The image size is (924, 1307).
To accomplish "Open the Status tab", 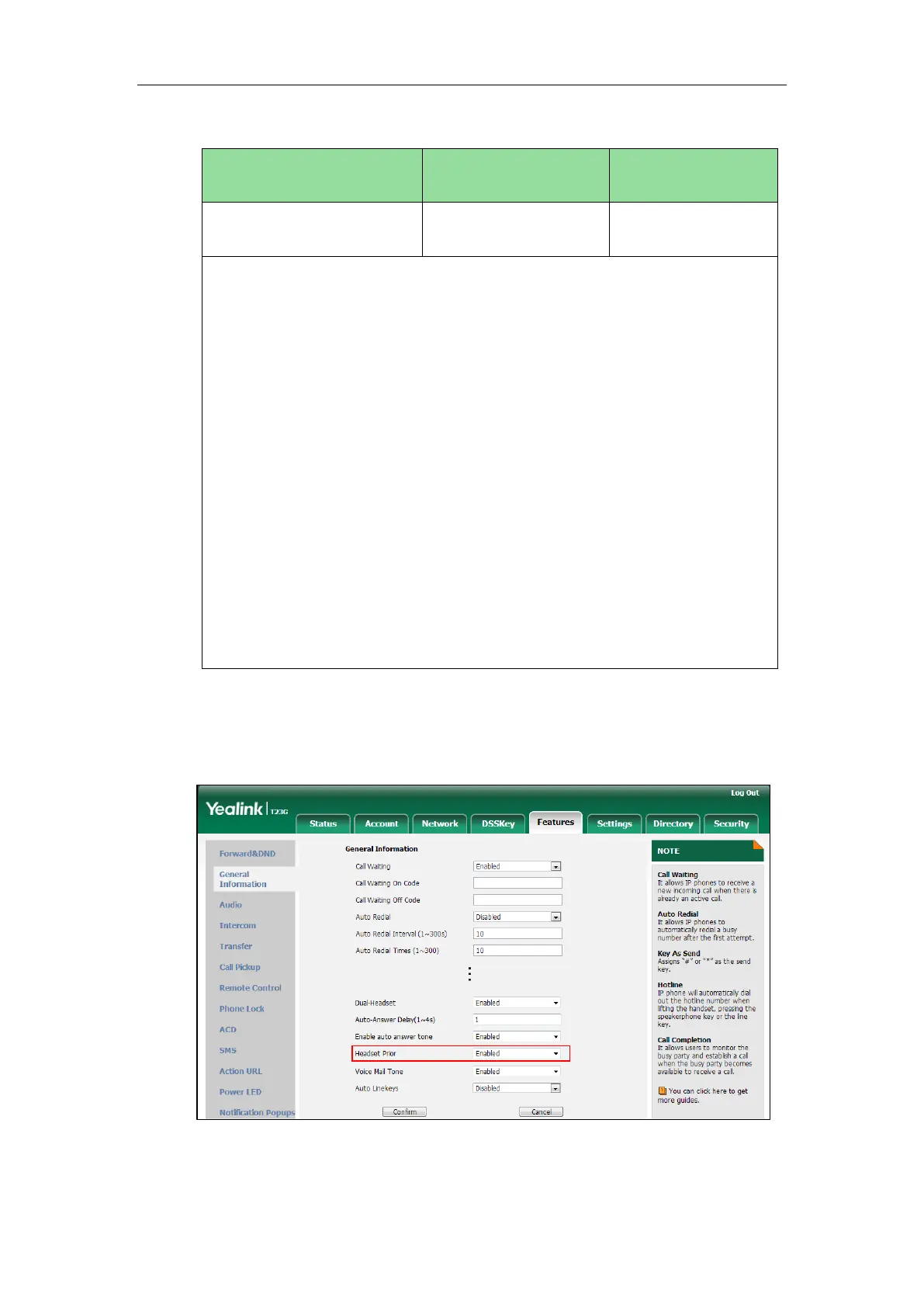I will coord(324,823).
